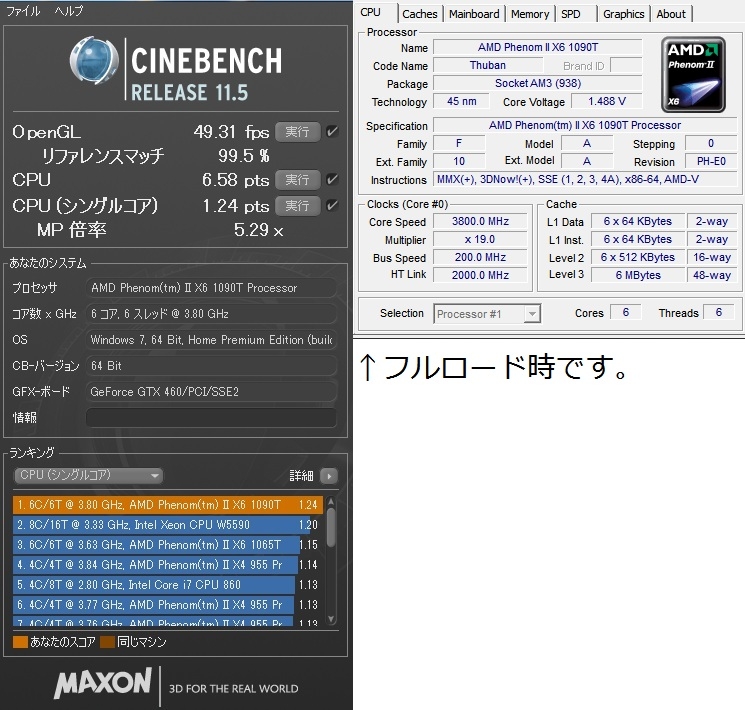Click the Cinebench globe logo icon

point(94,61)
